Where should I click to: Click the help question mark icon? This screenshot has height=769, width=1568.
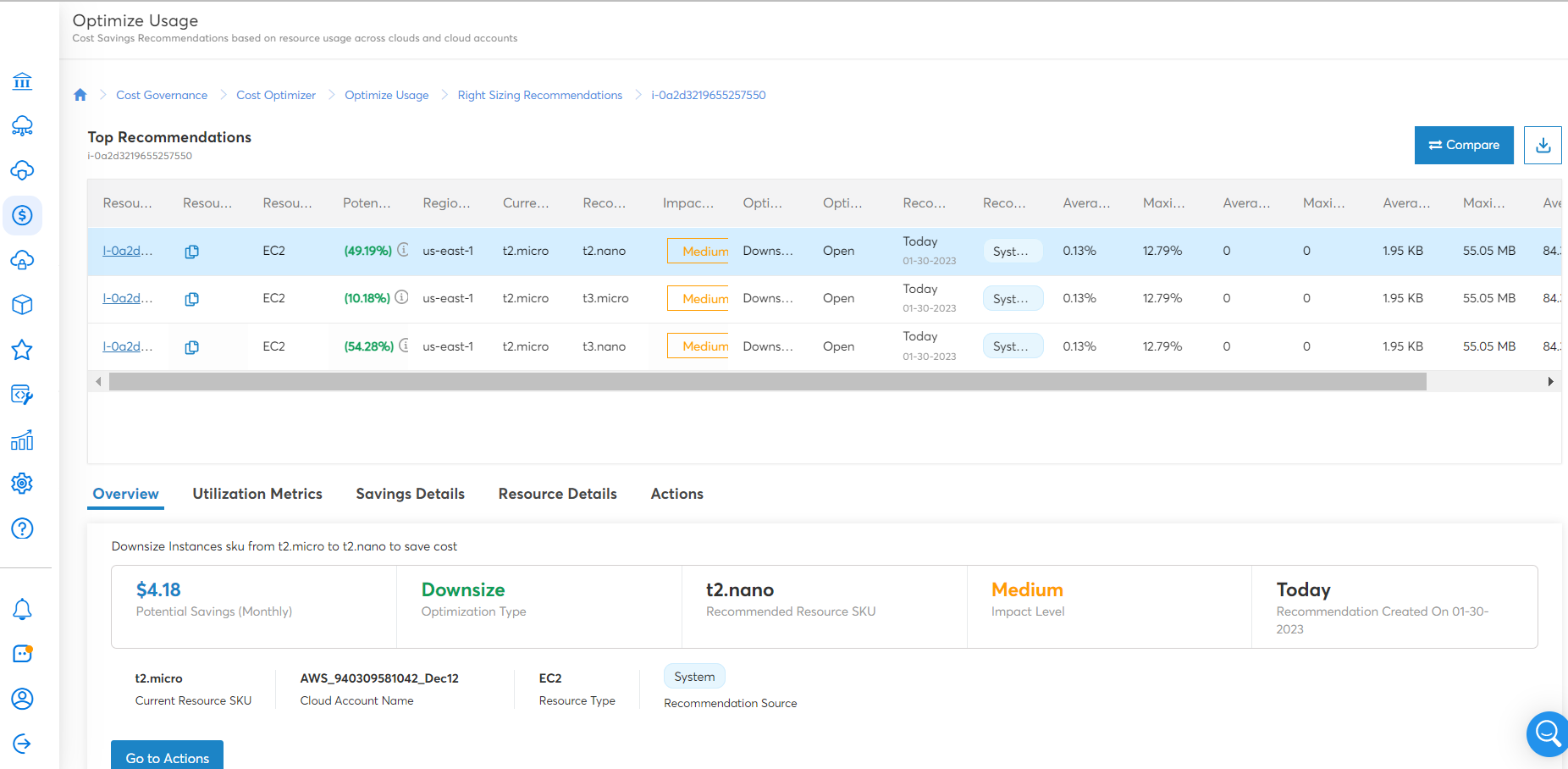[23, 528]
